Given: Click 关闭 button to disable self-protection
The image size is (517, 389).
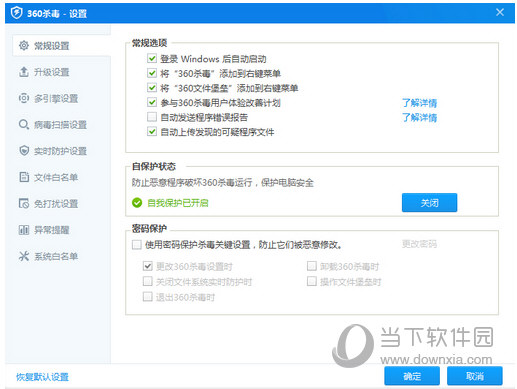Looking at the screenshot, I should [429, 202].
